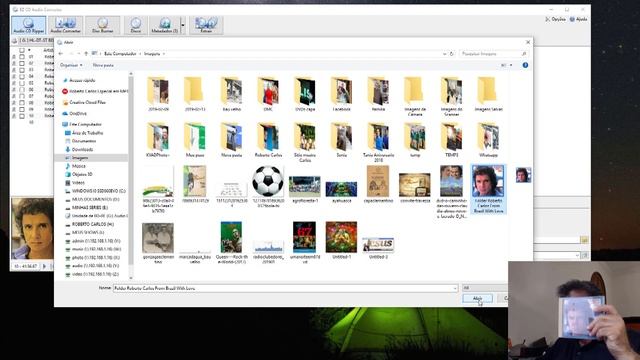Click the Nome filename text field
This screenshot has width=640, height=360.
[285, 288]
